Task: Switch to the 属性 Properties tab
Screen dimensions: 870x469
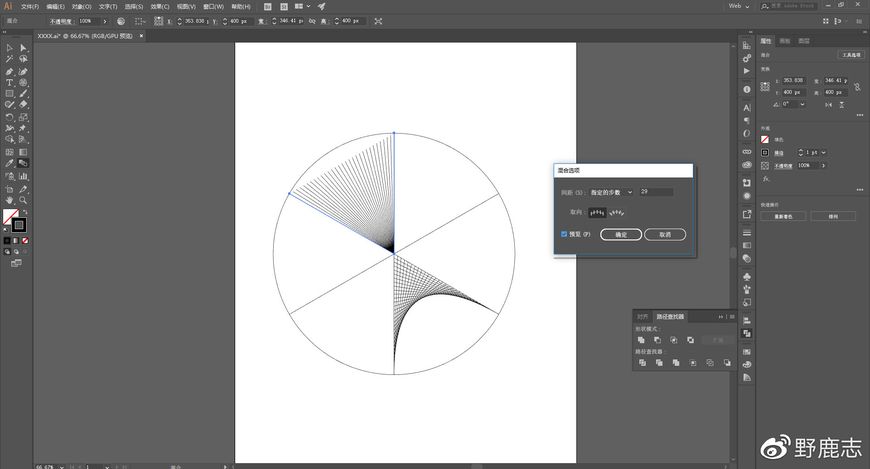Action: coord(766,41)
